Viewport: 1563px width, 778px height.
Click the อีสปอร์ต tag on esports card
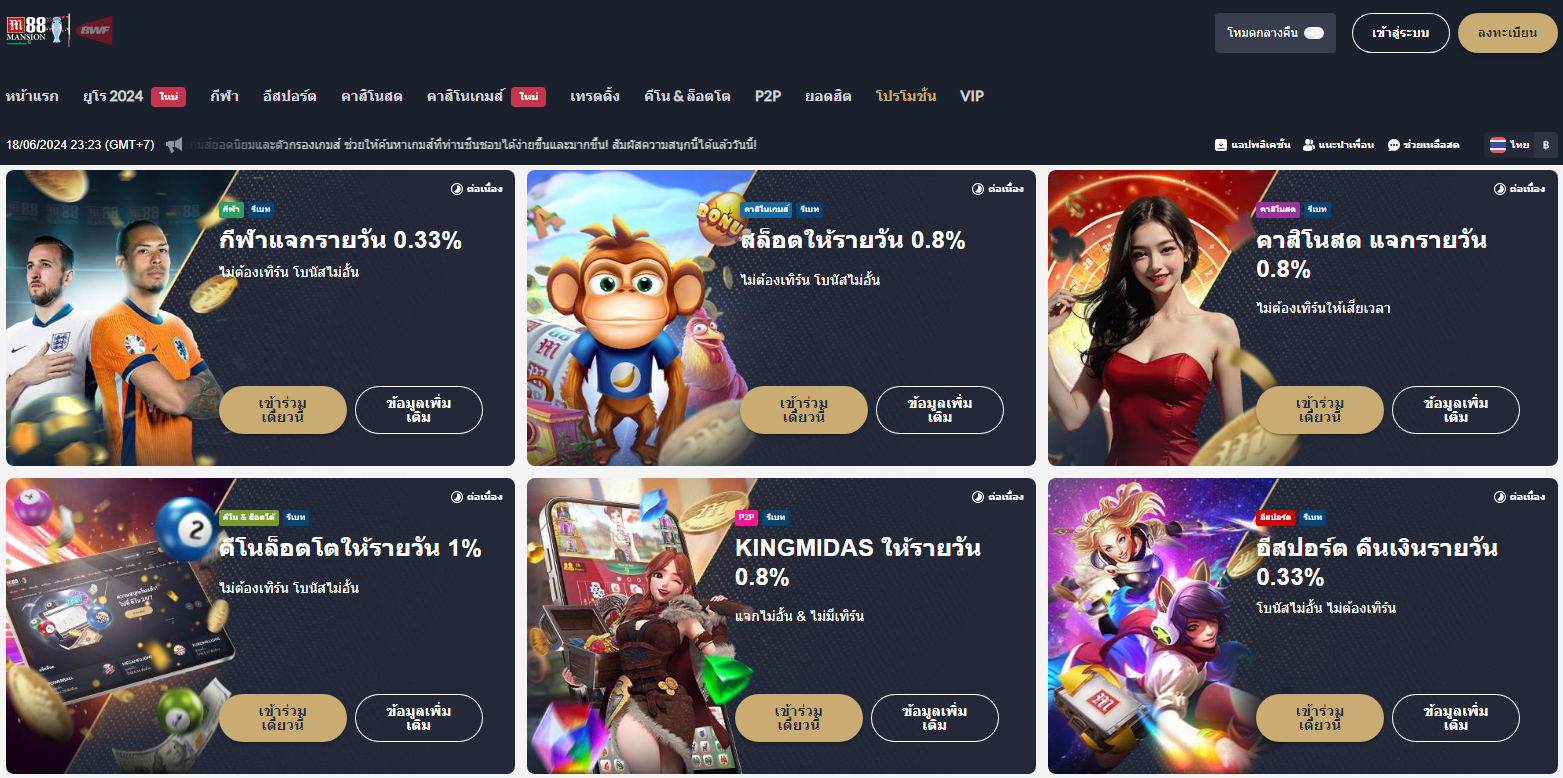[x=1275, y=517]
